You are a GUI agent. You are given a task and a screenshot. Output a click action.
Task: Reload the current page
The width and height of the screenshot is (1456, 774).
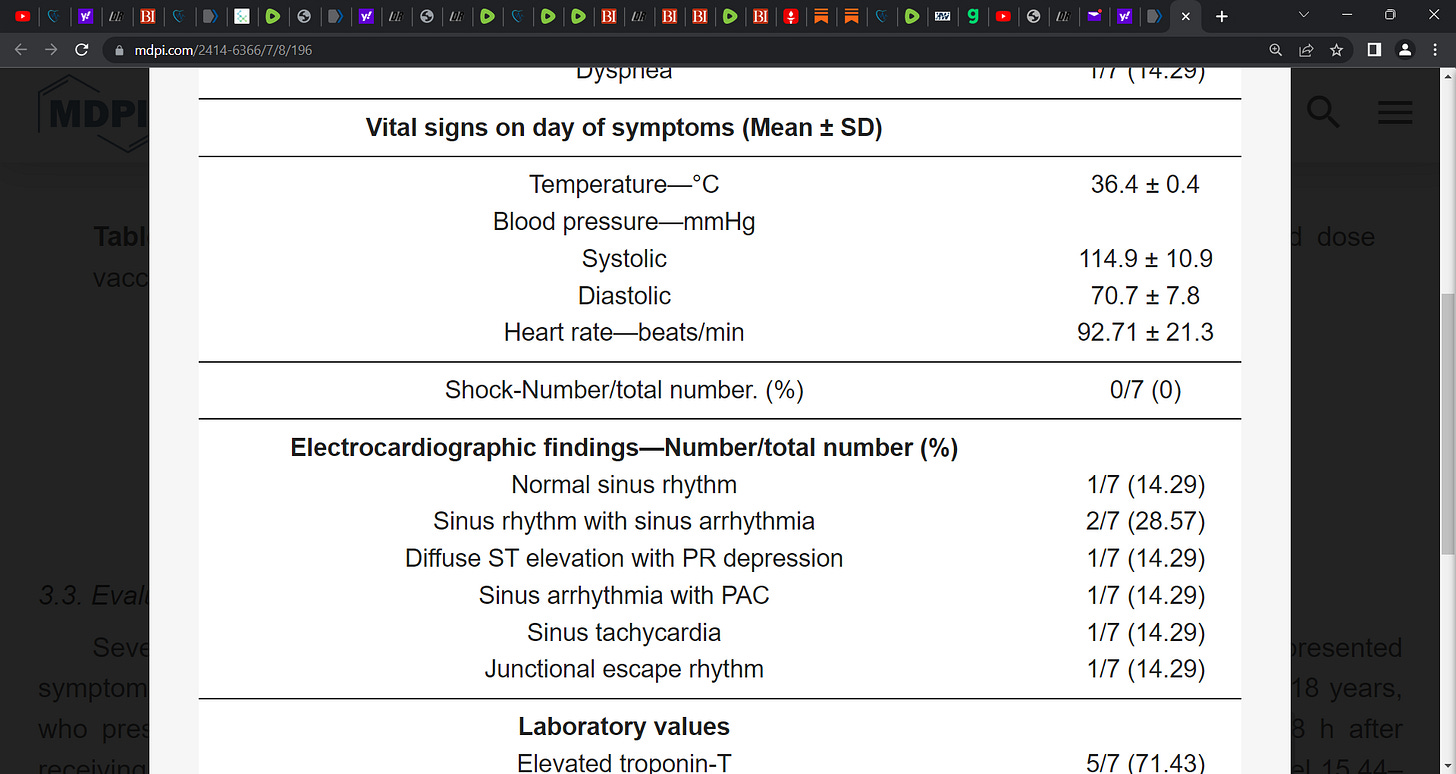click(x=82, y=49)
